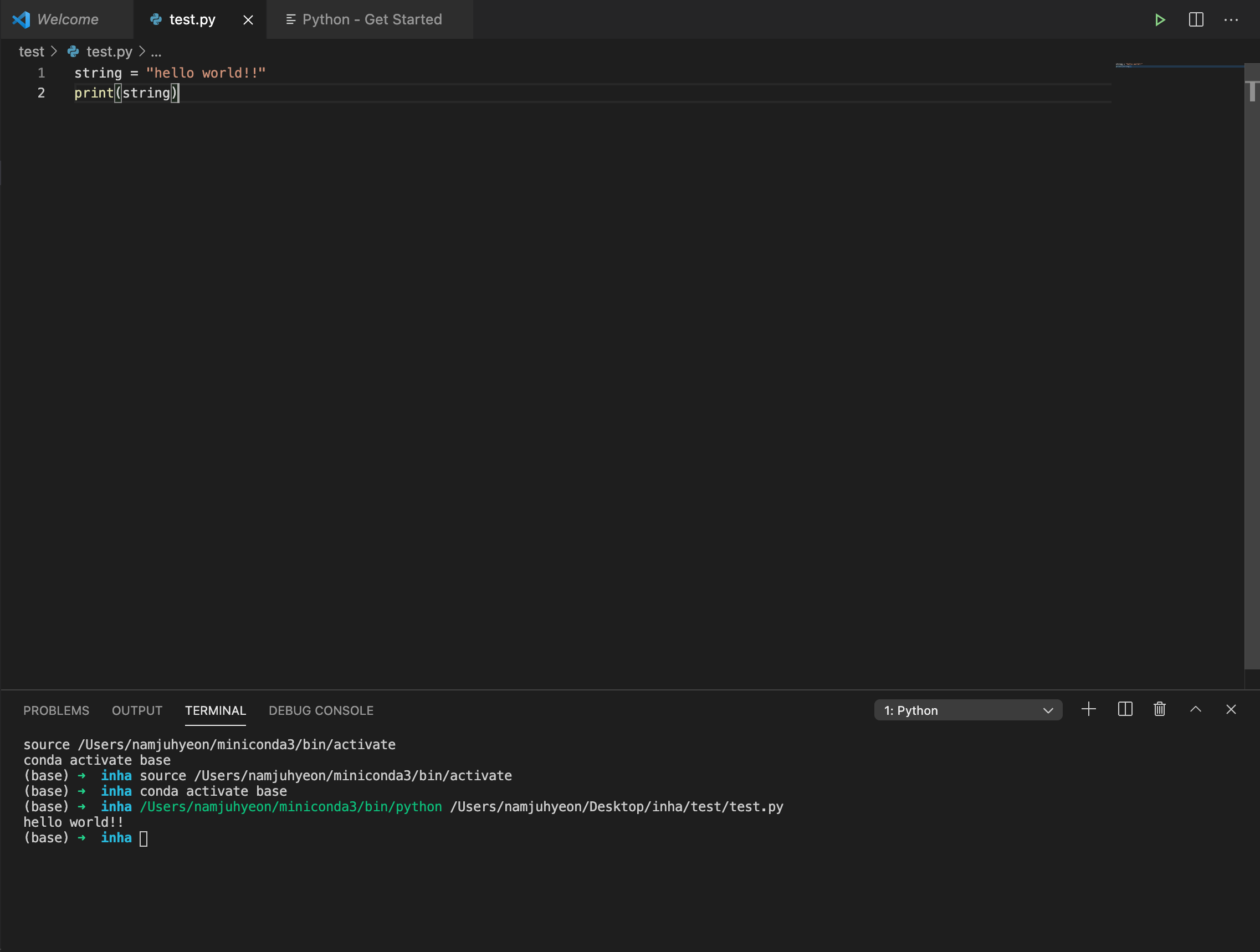Maximize panel size with chevron up
Viewport: 1260px width, 952px height.
(1195, 709)
